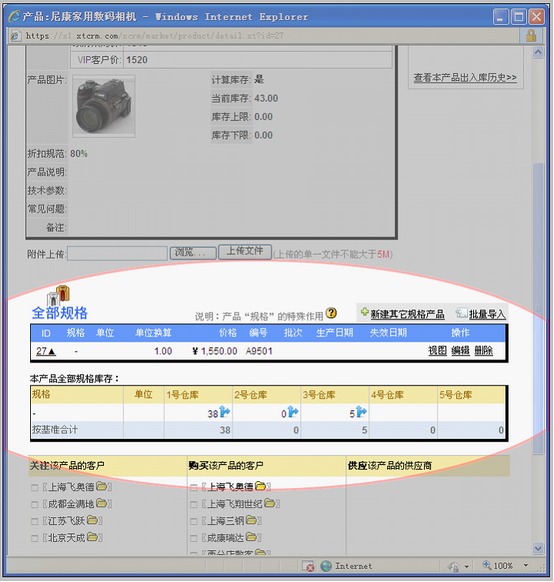Check the box for 北京天成 customer
The height and width of the screenshot is (582, 554).
(35, 539)
